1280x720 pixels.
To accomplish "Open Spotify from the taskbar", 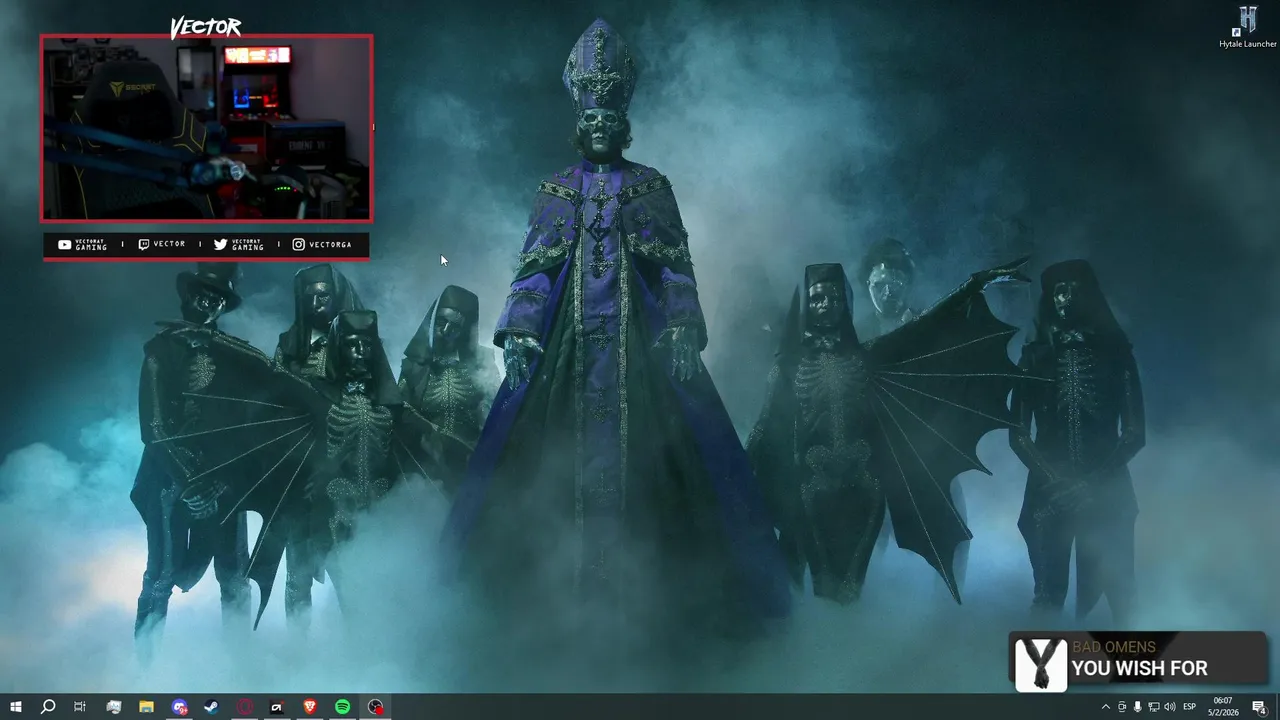I will (x=343, y=707).
